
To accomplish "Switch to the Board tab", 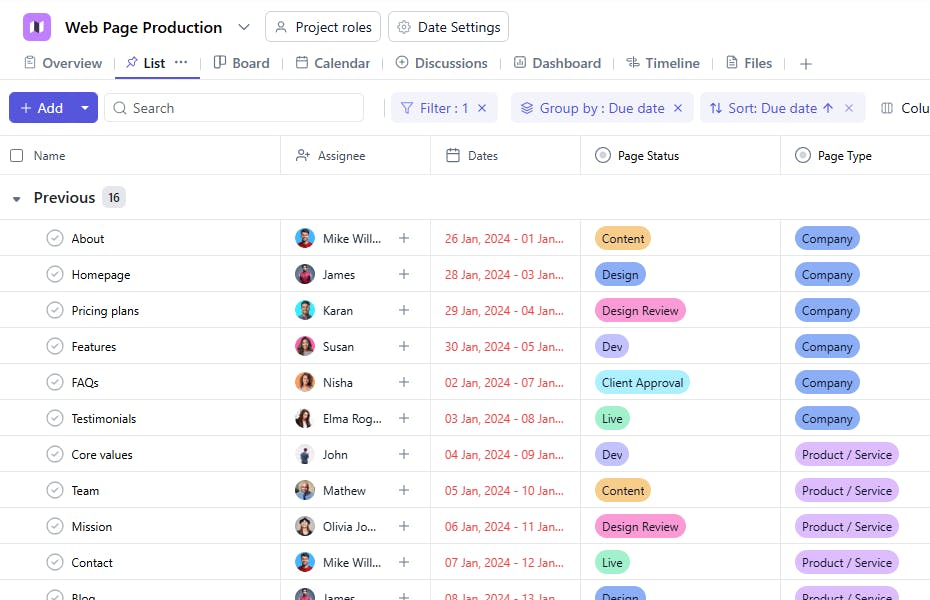I will [x=241, y=63].
